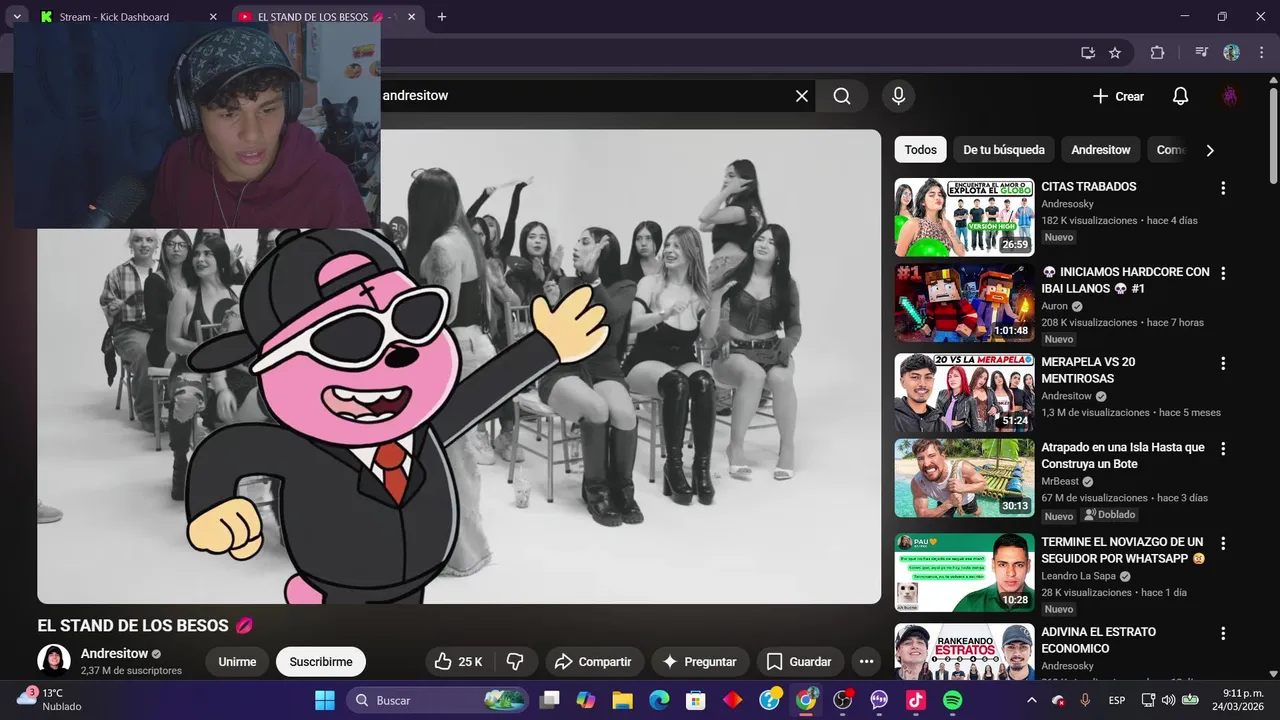Viewport: 1280px width, 720px height.
Task: Open the Windows Start menu
Action: pos(325,700)
